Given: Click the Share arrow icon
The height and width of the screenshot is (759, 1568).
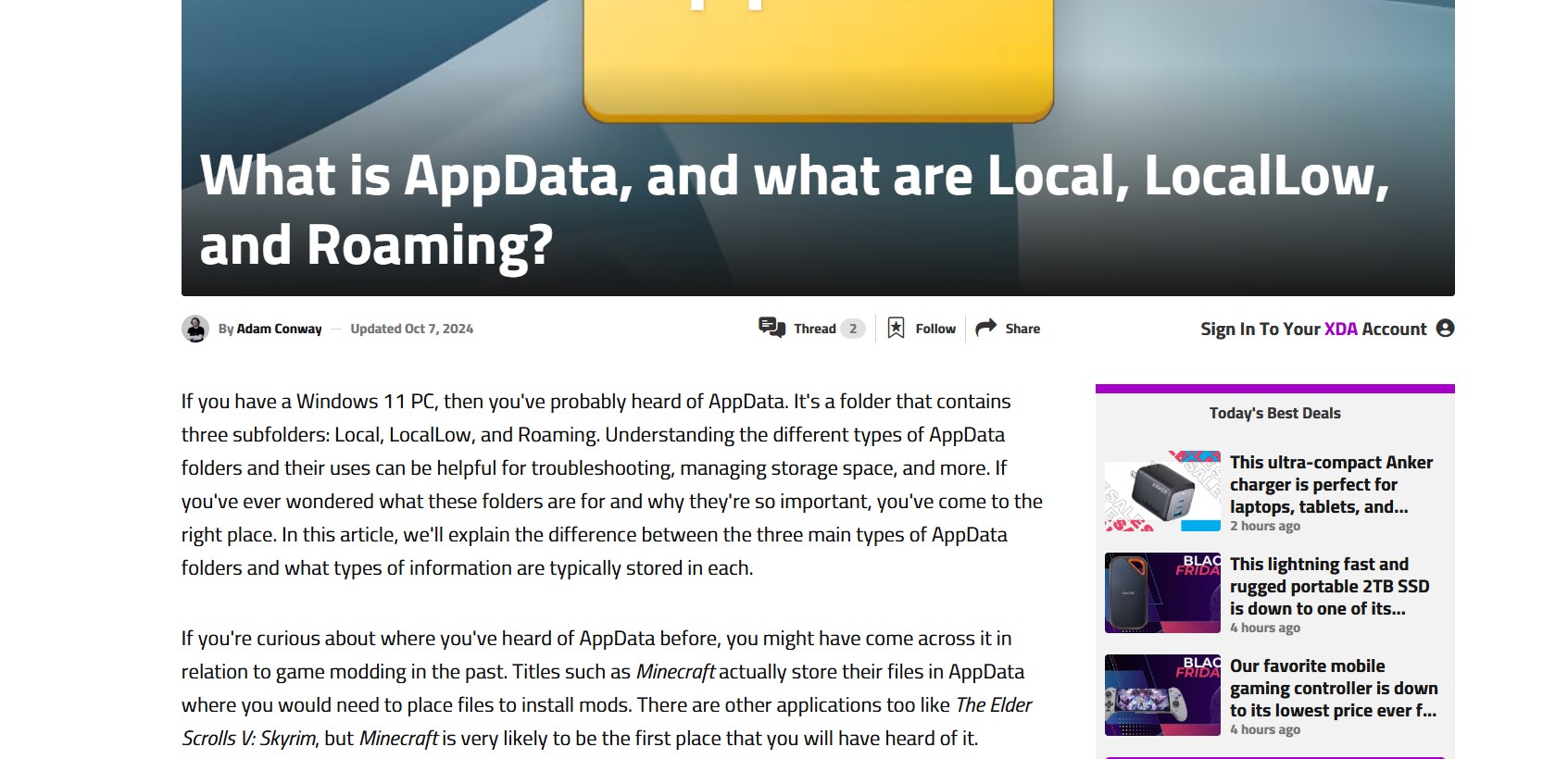Looking at the screenshot, I should (x=986, y=327).
